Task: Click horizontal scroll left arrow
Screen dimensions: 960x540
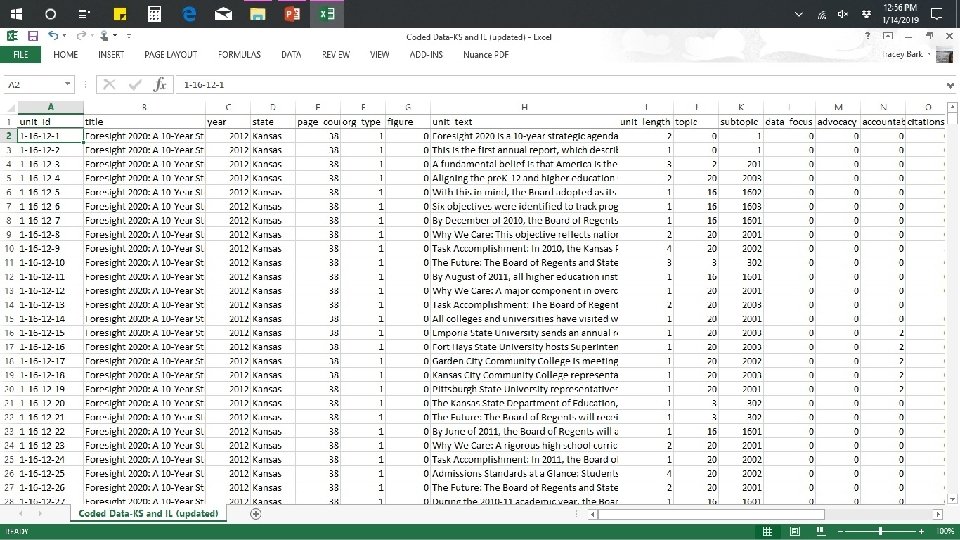Action: (593, 514)
